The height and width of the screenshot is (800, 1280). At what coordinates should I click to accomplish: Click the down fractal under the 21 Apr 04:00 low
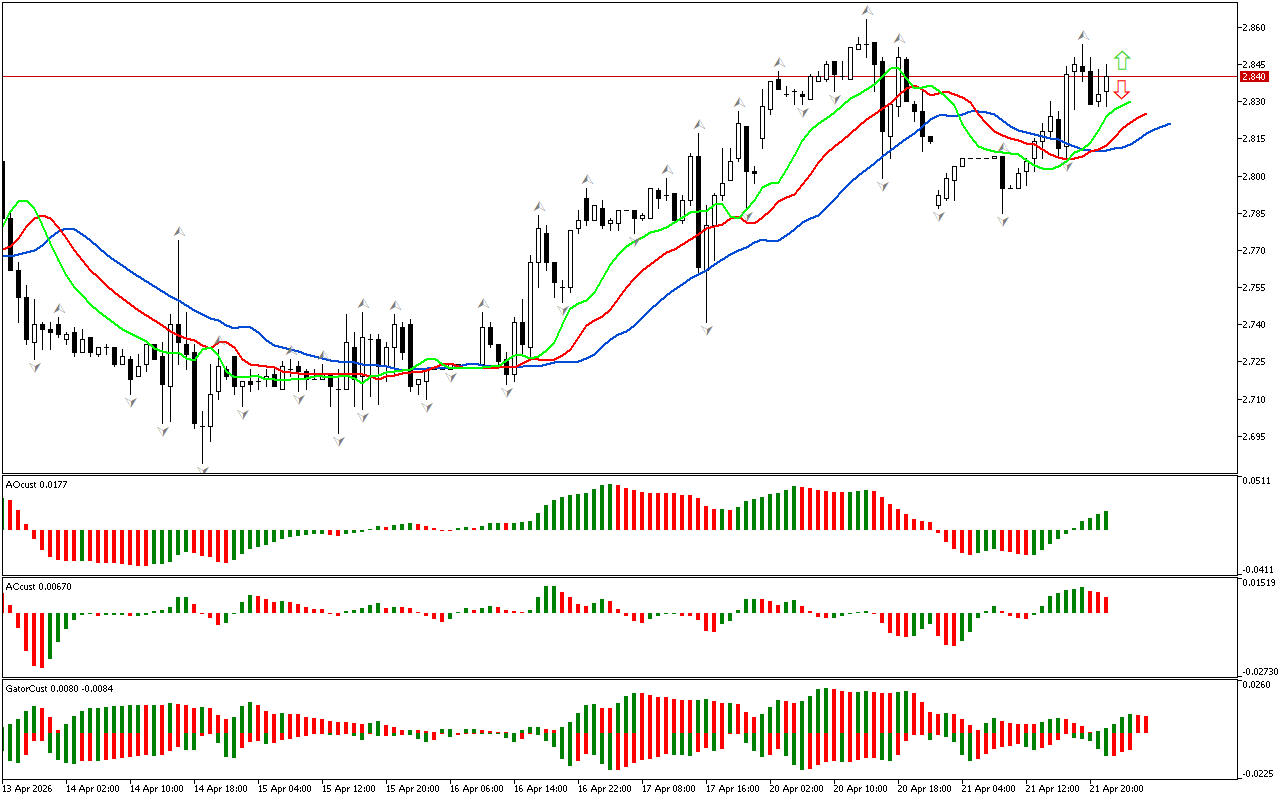pyautogui.click(x=1002, y=220)
